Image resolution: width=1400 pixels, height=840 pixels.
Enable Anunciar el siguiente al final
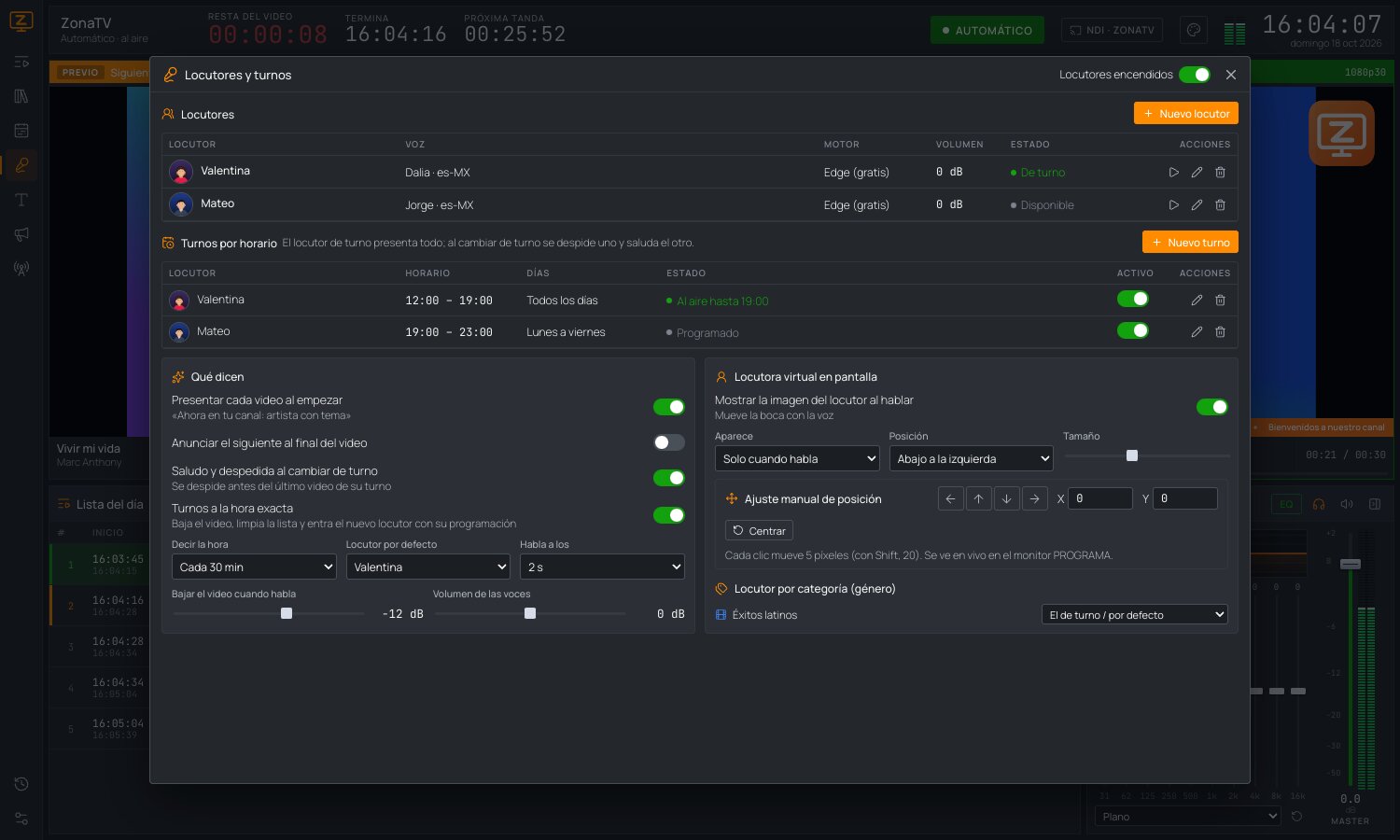tap(669, 442)
